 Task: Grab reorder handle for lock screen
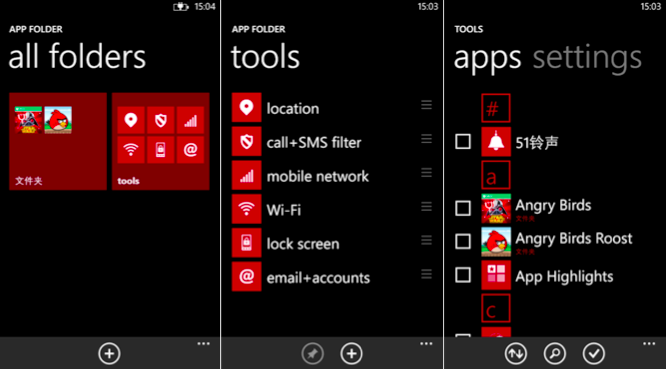pyautogui.click(x=426, y=240)
